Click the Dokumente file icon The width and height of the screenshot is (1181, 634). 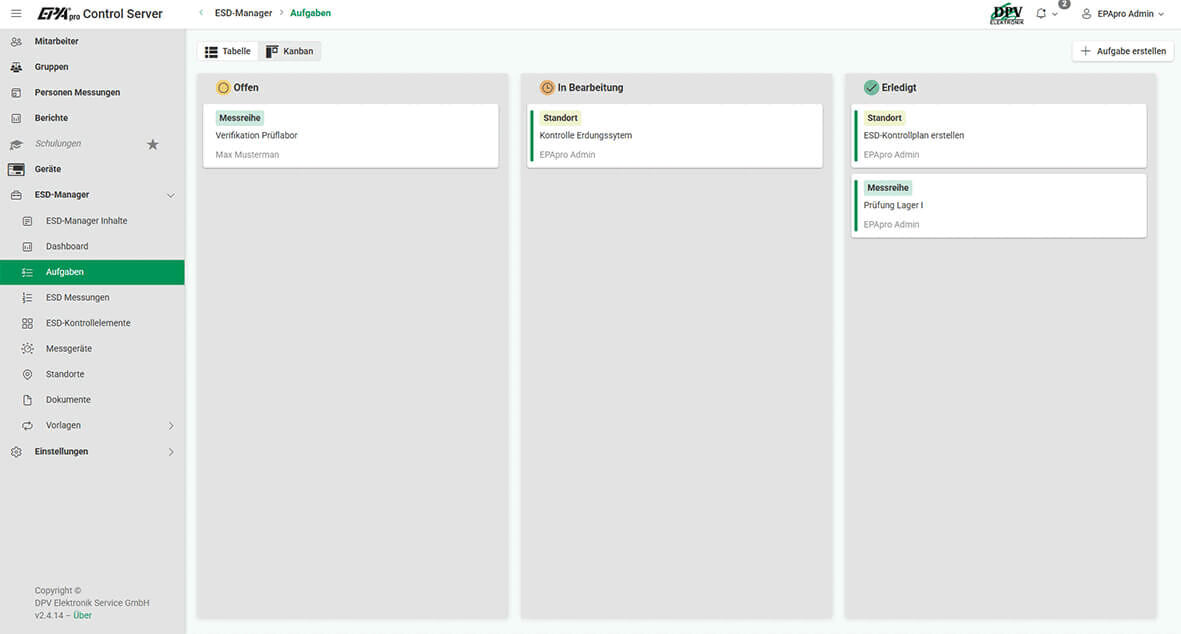27,400
